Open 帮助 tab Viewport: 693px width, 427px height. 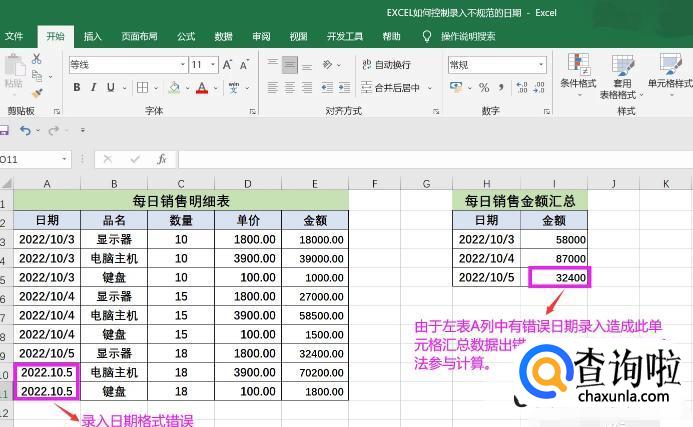click(x=391, y=36)
